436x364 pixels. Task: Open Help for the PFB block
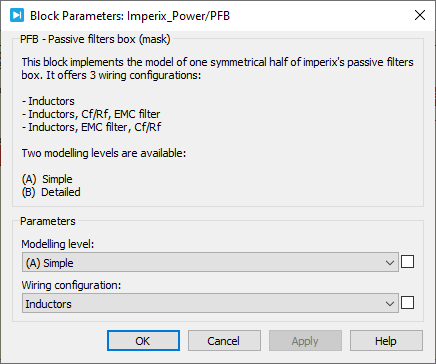tap(386, 341)
